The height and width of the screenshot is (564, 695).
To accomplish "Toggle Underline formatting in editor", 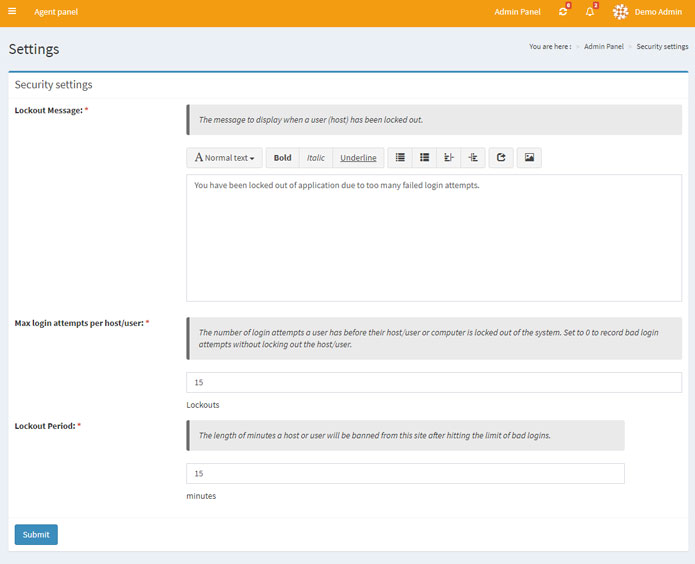I will click(358, 158).
